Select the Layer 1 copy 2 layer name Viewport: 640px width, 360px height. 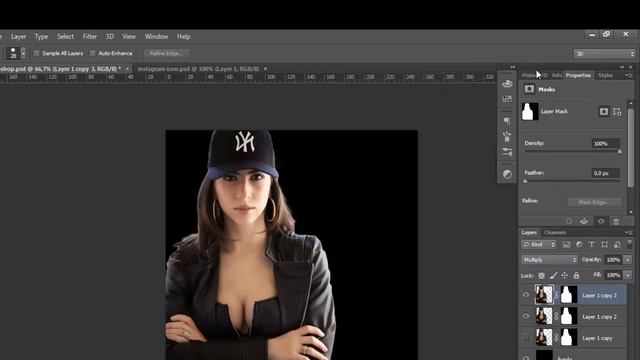pyautogui.click(x=599, y=317)
